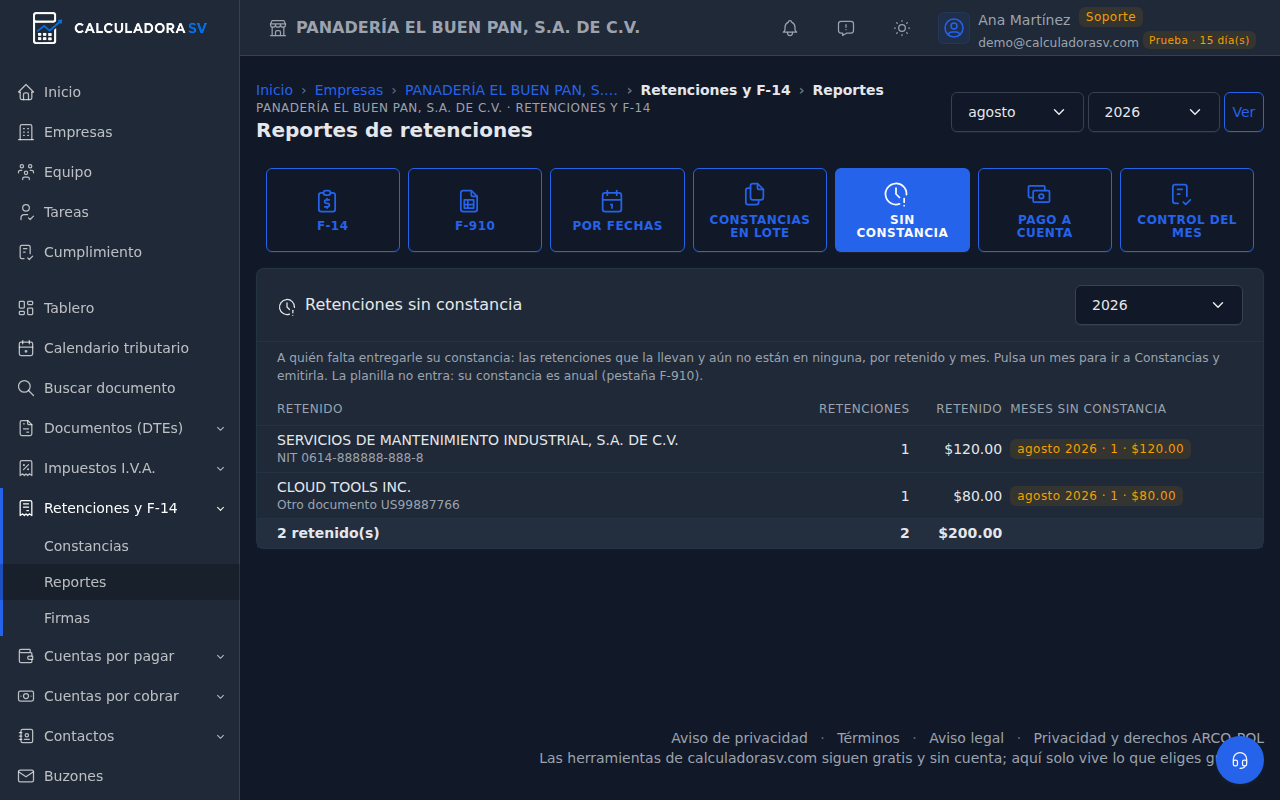
Task: Open Constancias submenu item
Action: (121, 546)
